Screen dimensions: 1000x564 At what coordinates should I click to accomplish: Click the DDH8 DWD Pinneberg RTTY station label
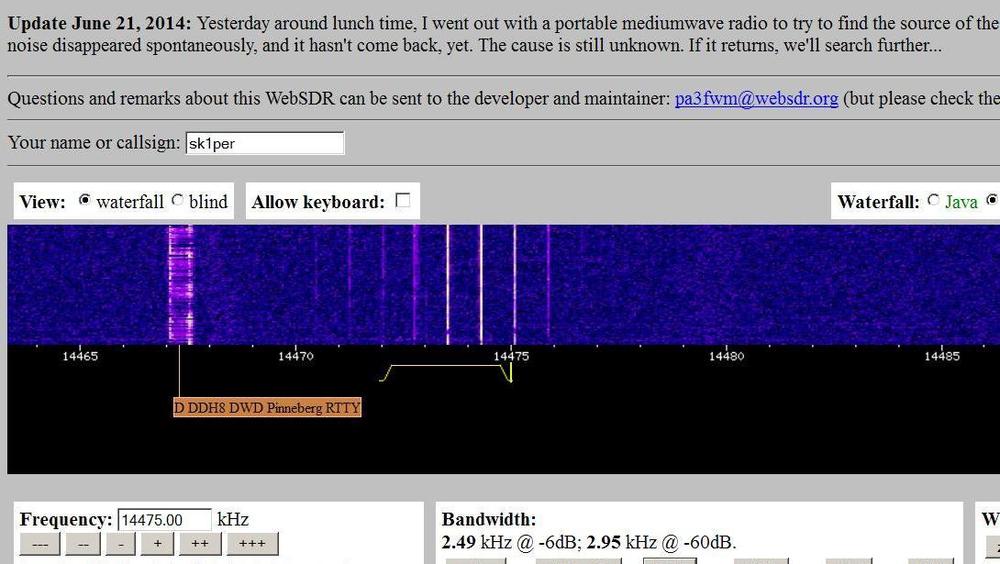(267, 408)
